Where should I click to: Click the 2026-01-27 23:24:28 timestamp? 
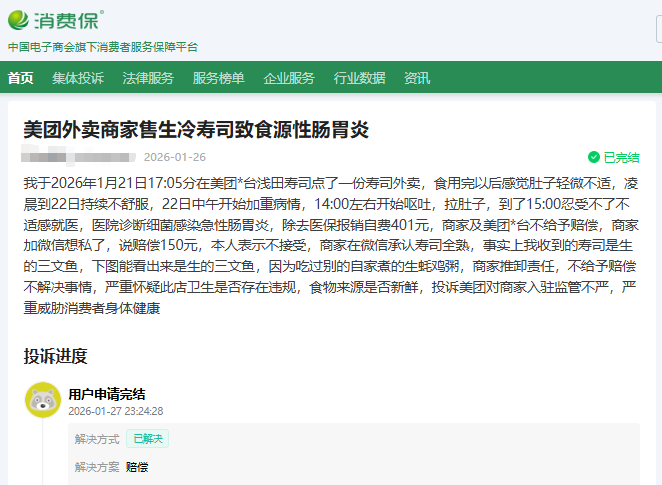(116, 411)
